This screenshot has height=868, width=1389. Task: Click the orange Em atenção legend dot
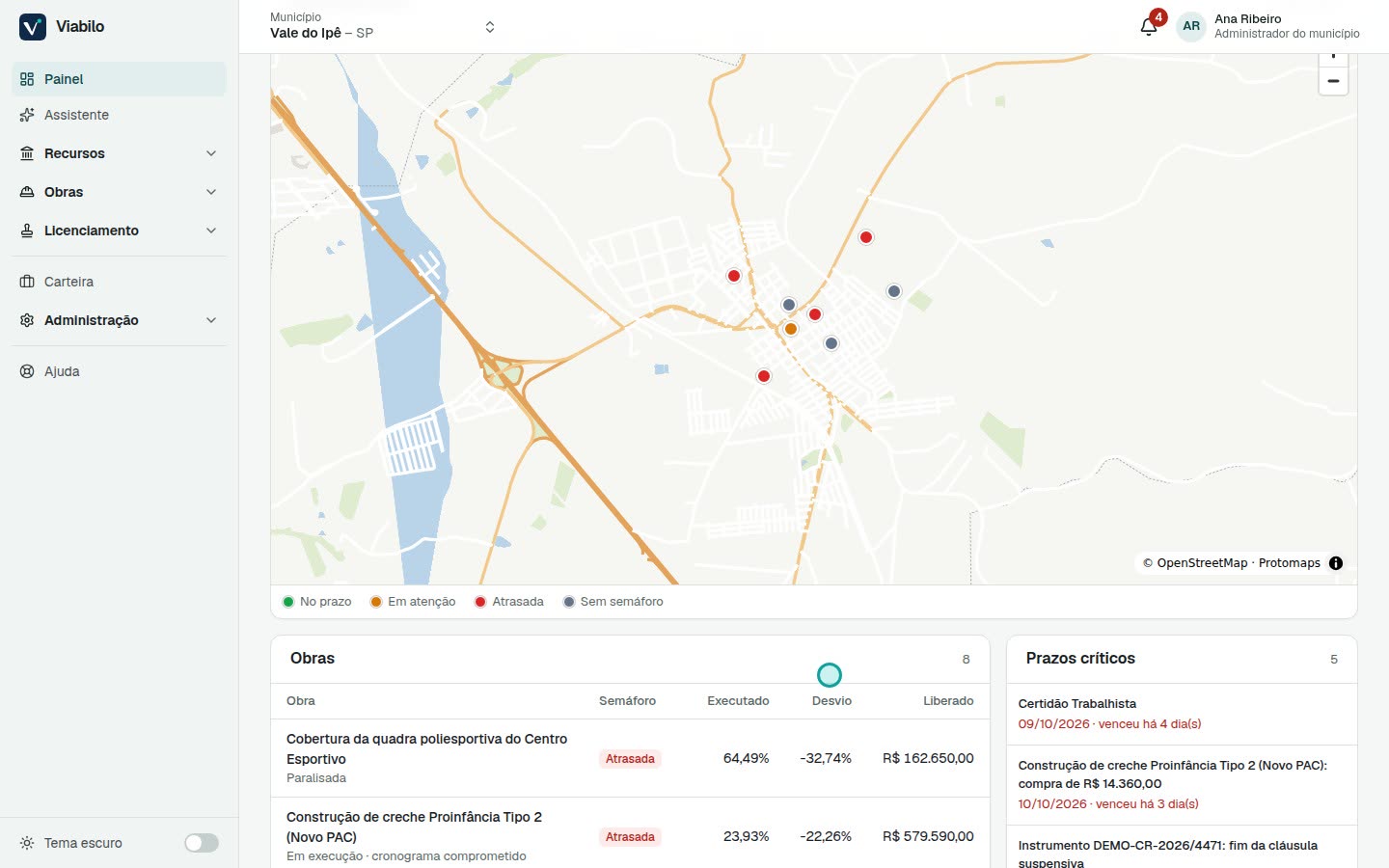[x=376, y=602]
